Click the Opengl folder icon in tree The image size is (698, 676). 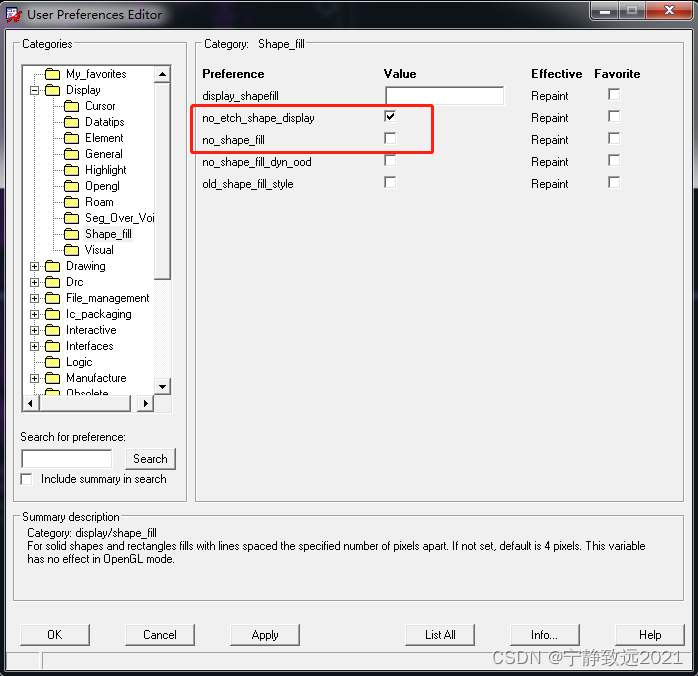coord(72,186)
